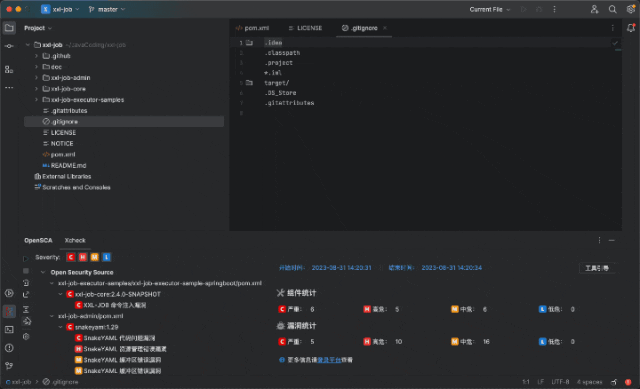The width and height of the screenshot is (640, 389).
Task: Click the LF line separator widget
Action: point(540,382)
